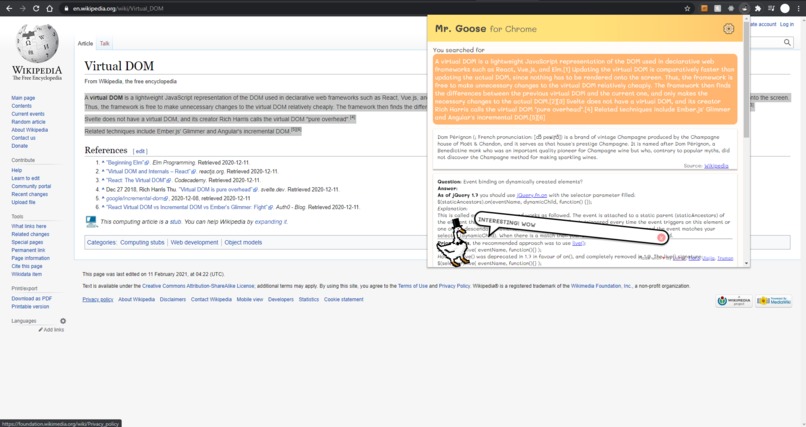The image size is (806, 427).
Task: Click the Wikipedia search magnifier icon
Action: pos(787,42)
